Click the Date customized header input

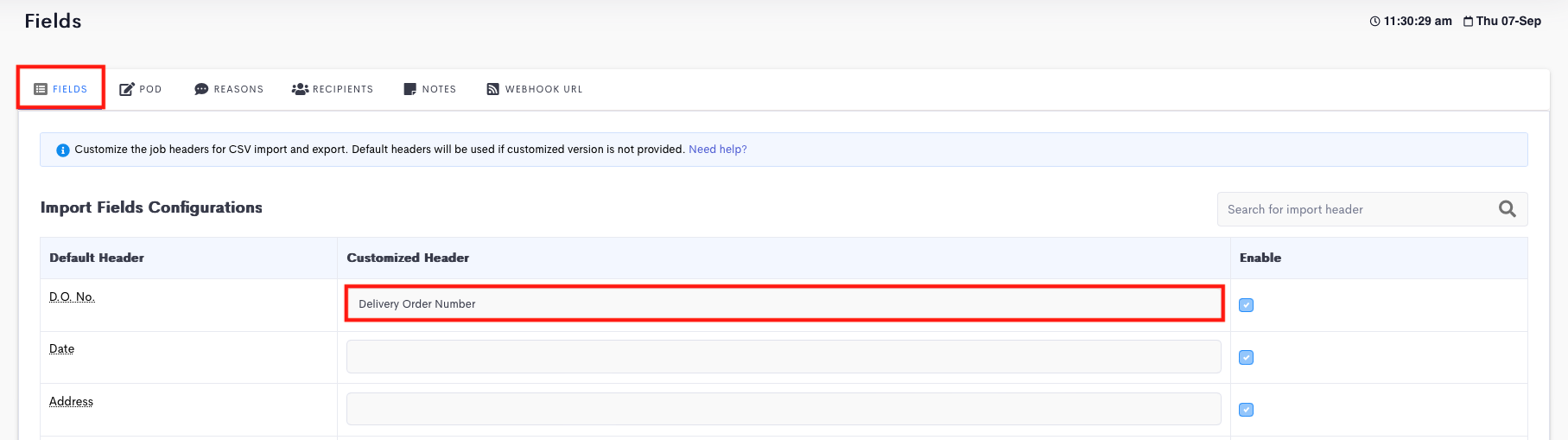point(784,356)
